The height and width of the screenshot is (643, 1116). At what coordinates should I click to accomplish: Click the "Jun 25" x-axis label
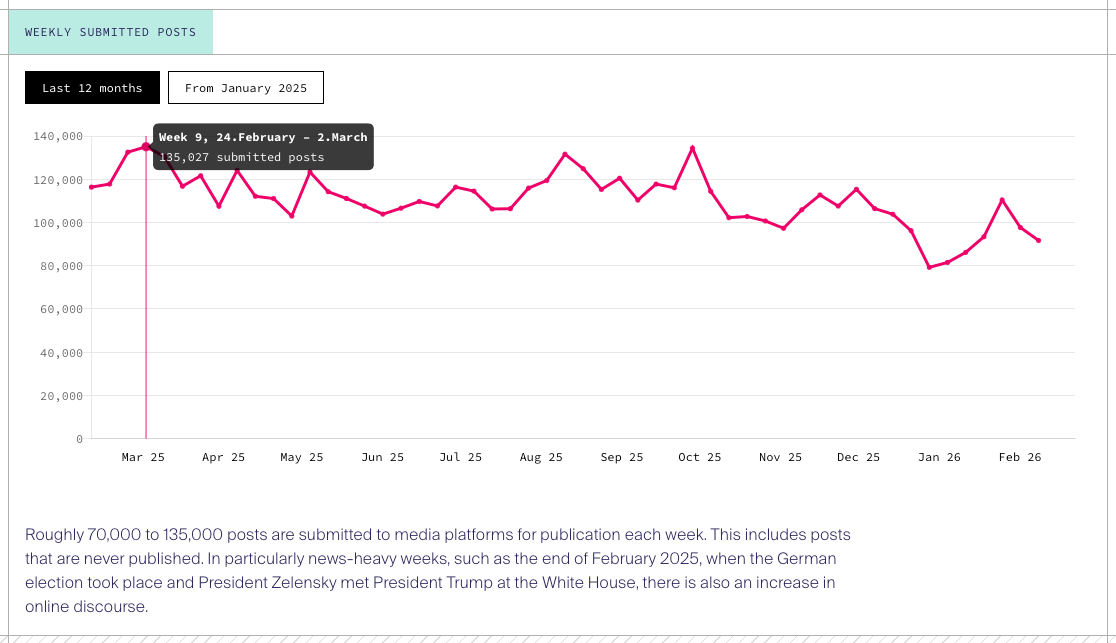click(383, 457)
